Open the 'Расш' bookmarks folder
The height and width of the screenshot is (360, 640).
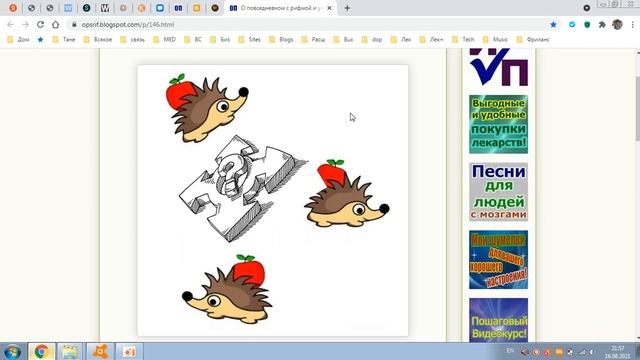[x=313, y=40]
